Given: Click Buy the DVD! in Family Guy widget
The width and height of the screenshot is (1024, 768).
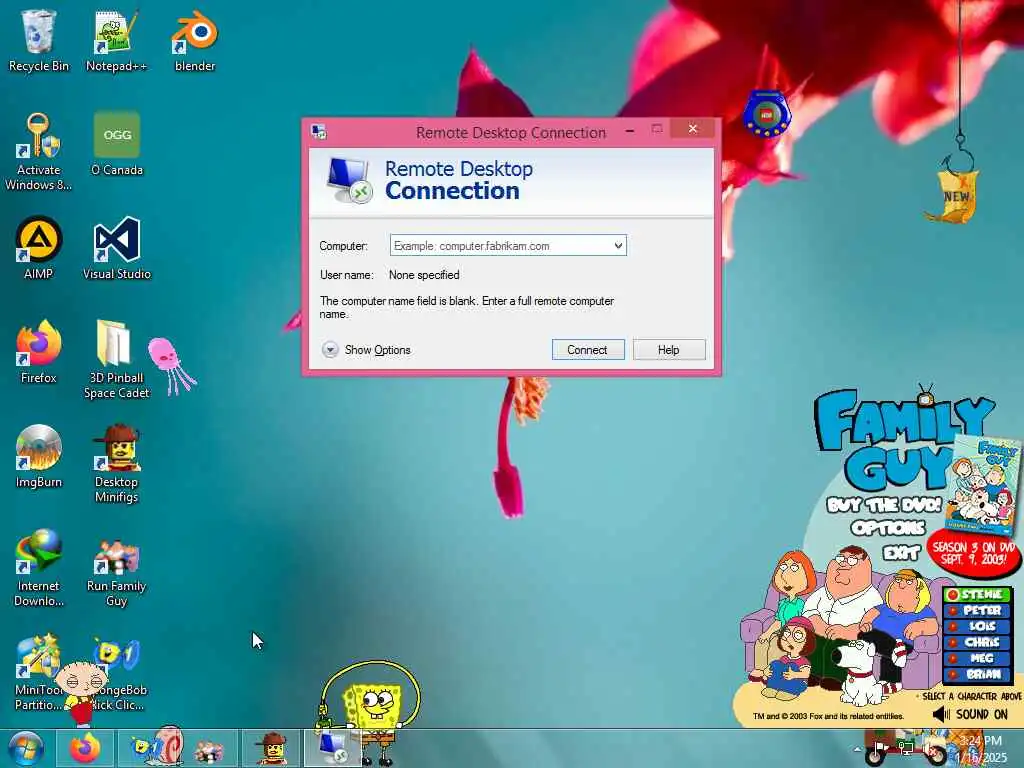Looking at the screenshot, I should [x=884, y=505].
